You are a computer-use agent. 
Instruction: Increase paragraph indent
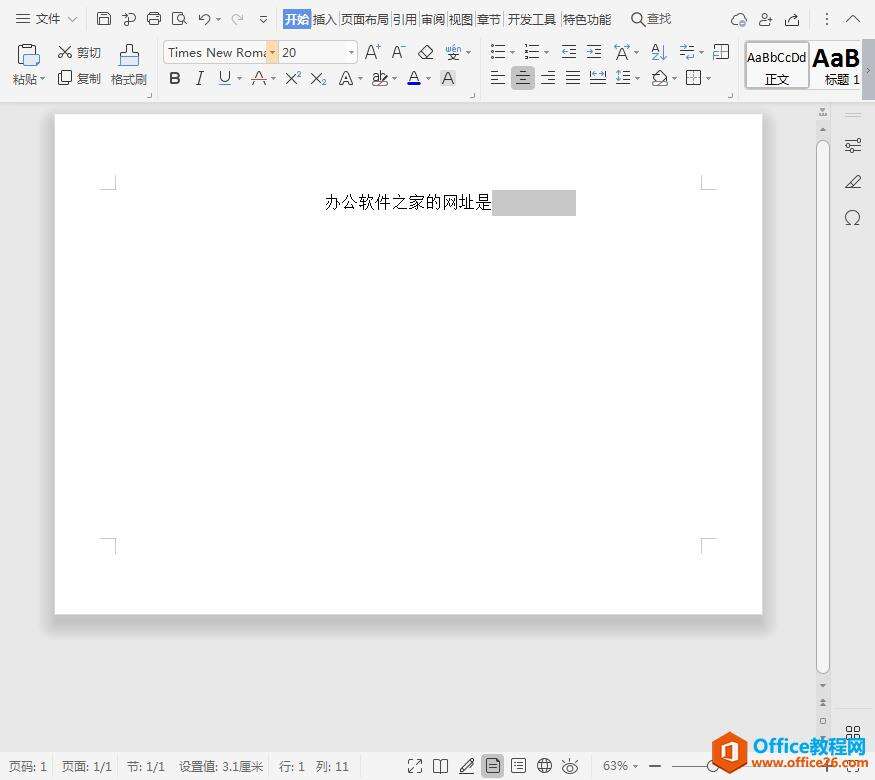click(594, 52)
